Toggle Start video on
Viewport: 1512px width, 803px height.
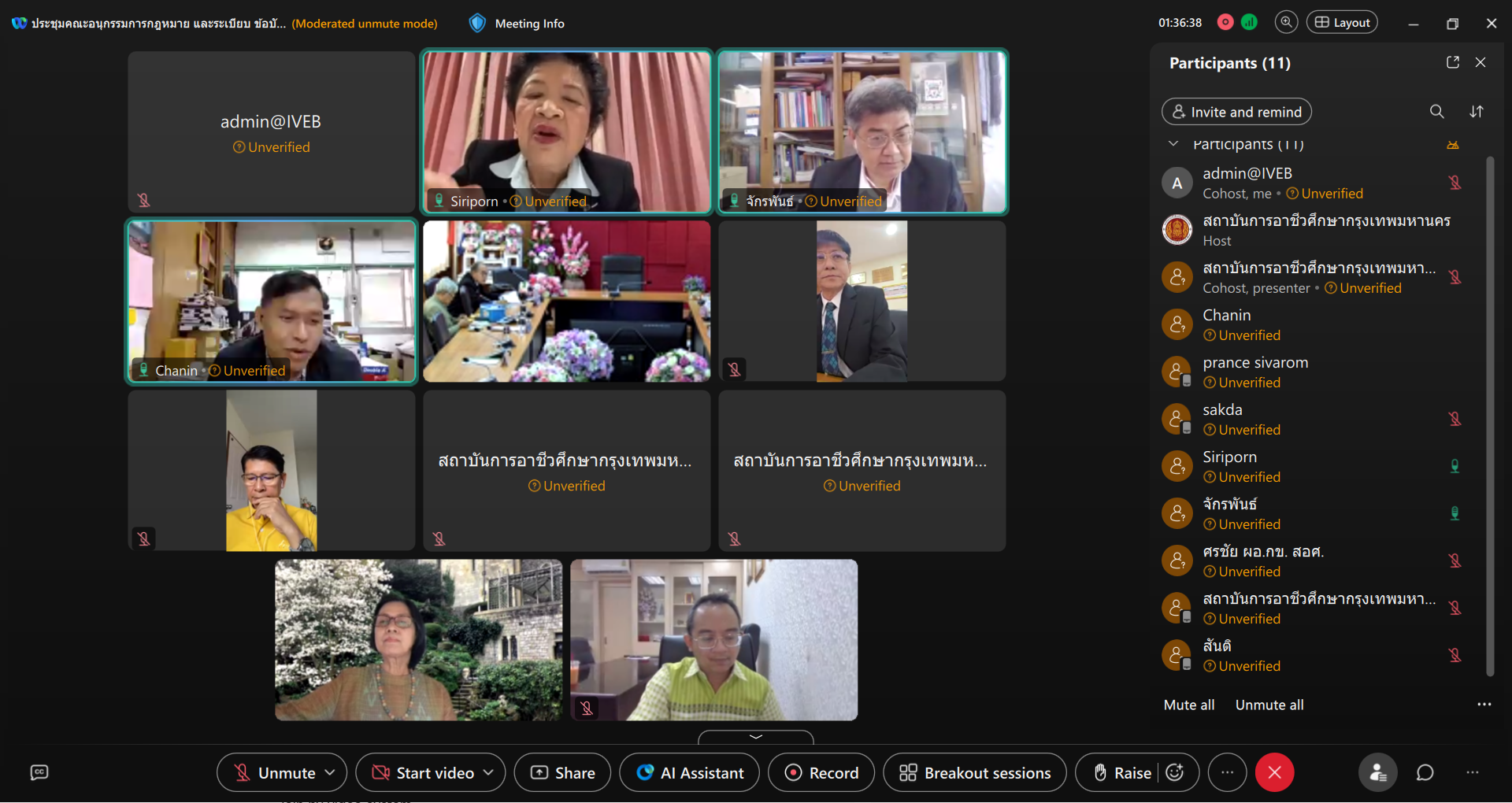[423, 773]
